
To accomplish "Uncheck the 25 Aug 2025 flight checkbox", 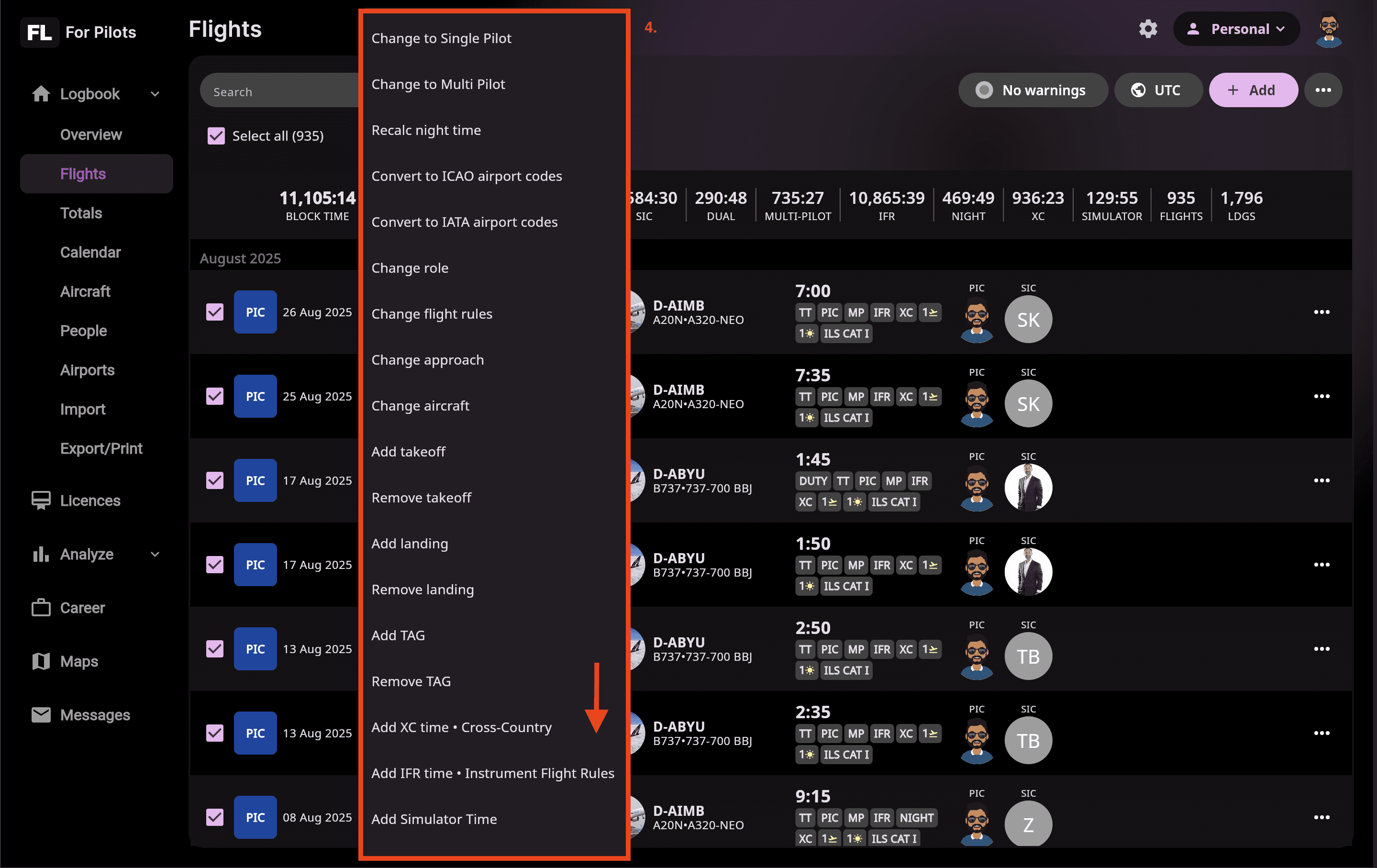I will point(215,396).
